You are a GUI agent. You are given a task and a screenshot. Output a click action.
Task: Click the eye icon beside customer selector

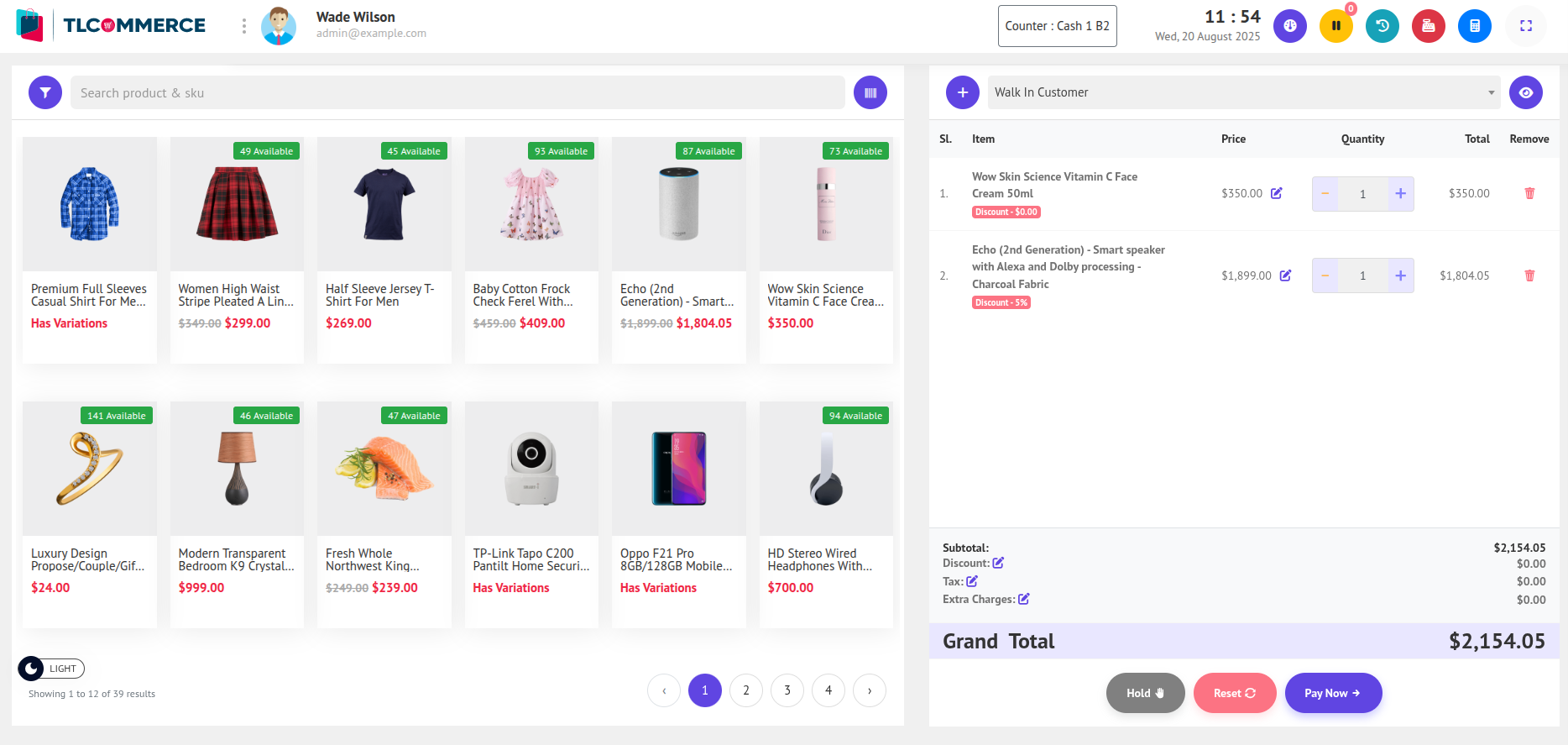[x=1525, y=92]
